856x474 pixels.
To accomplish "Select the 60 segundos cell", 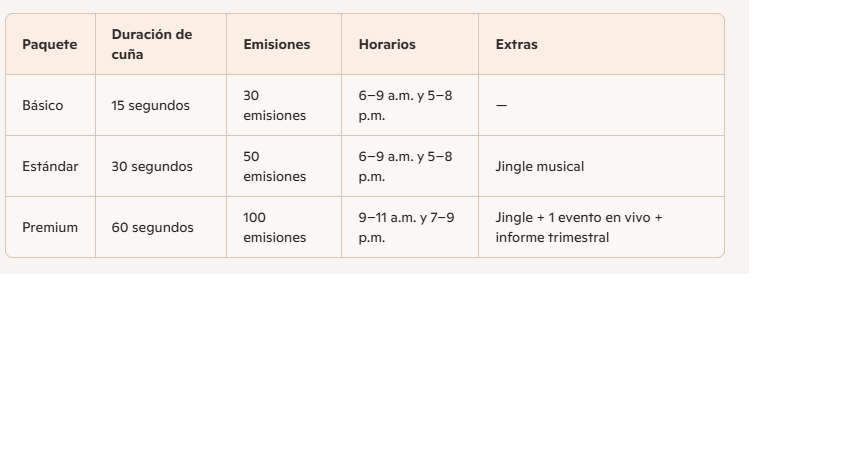I will point(152,228).
